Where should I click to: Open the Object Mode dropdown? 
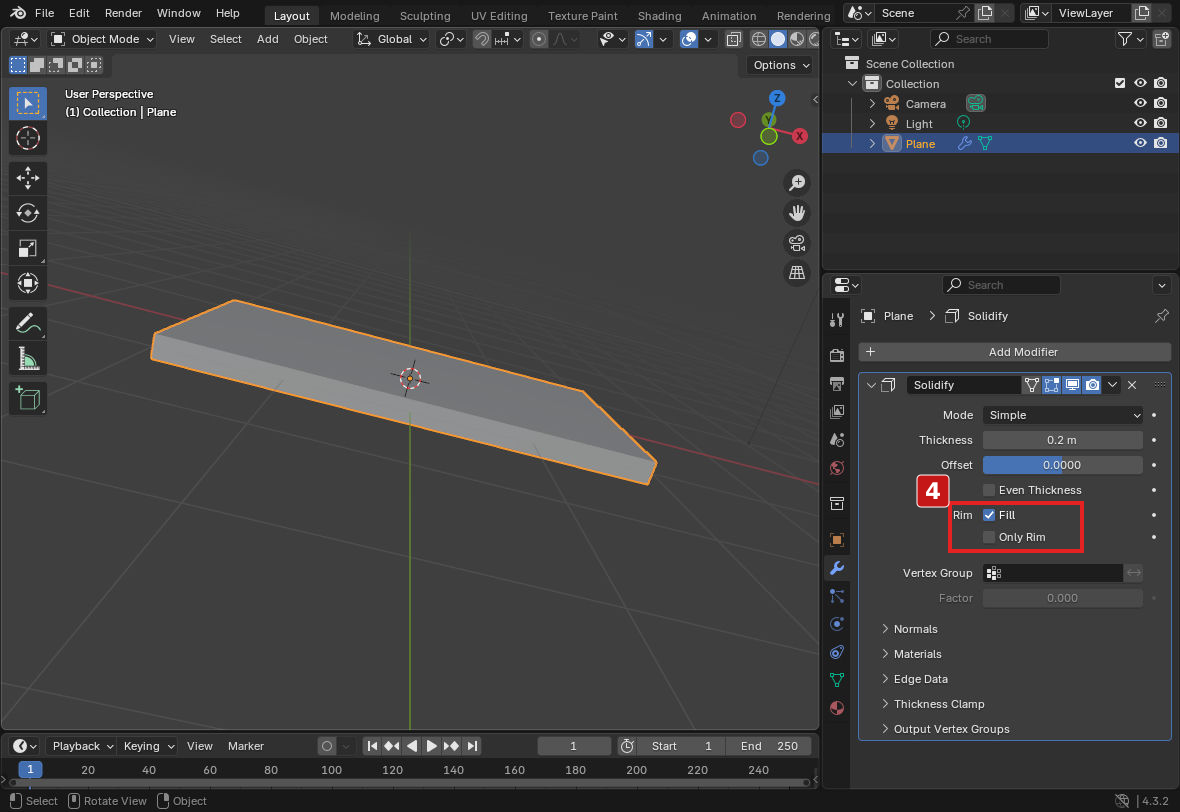coord(102,39)
